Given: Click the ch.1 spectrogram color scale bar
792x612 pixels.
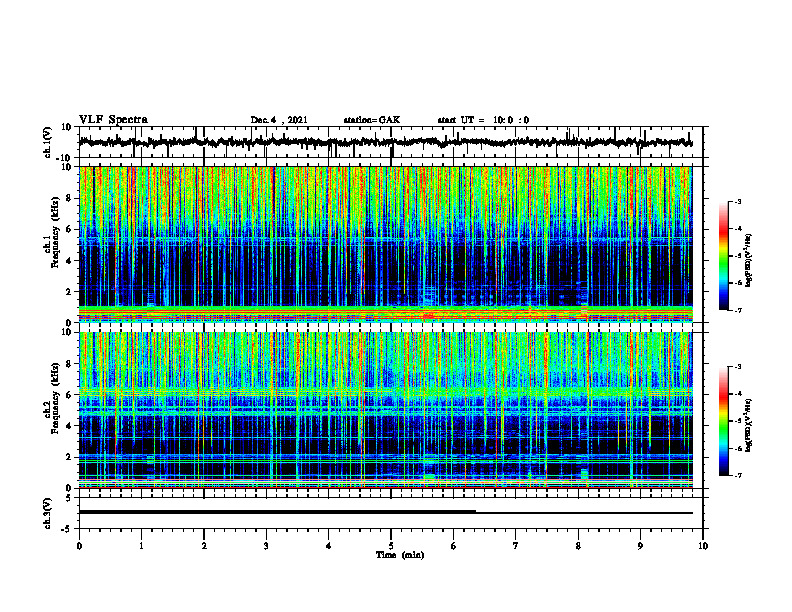Looking at the screenshot, I should pyautogui.click(x=723, y=256).
